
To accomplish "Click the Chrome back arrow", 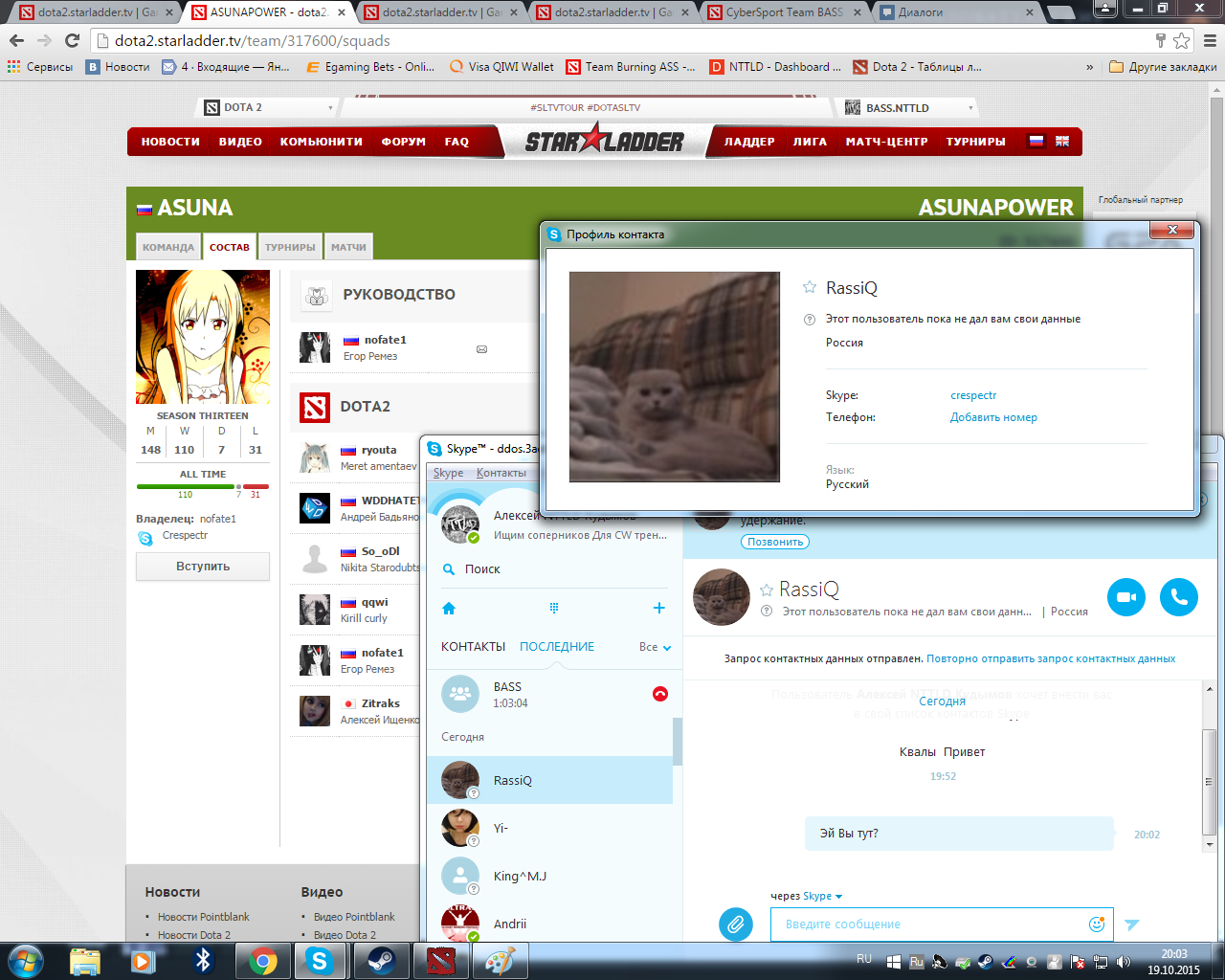I will [17, 41].
